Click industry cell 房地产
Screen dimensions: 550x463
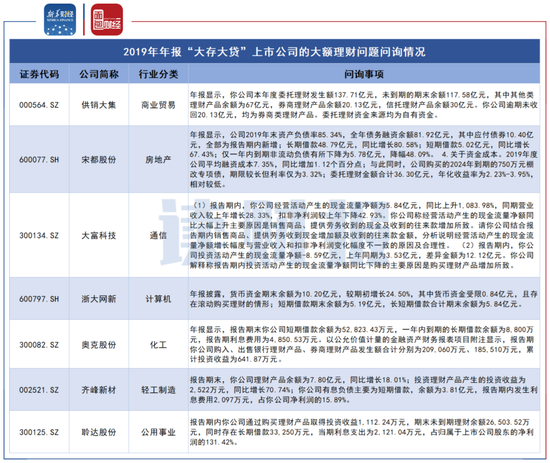pos(158,160)
